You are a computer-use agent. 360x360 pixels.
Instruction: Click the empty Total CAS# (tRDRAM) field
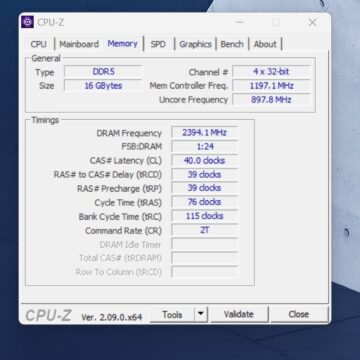[204, 258]
